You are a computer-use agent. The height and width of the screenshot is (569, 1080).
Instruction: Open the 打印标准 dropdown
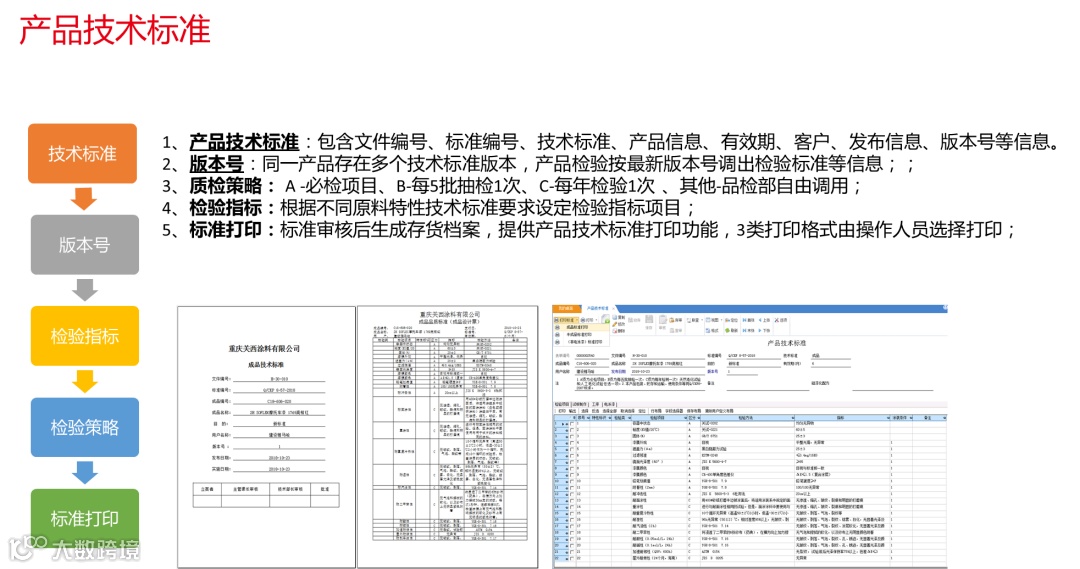point(566,320)
